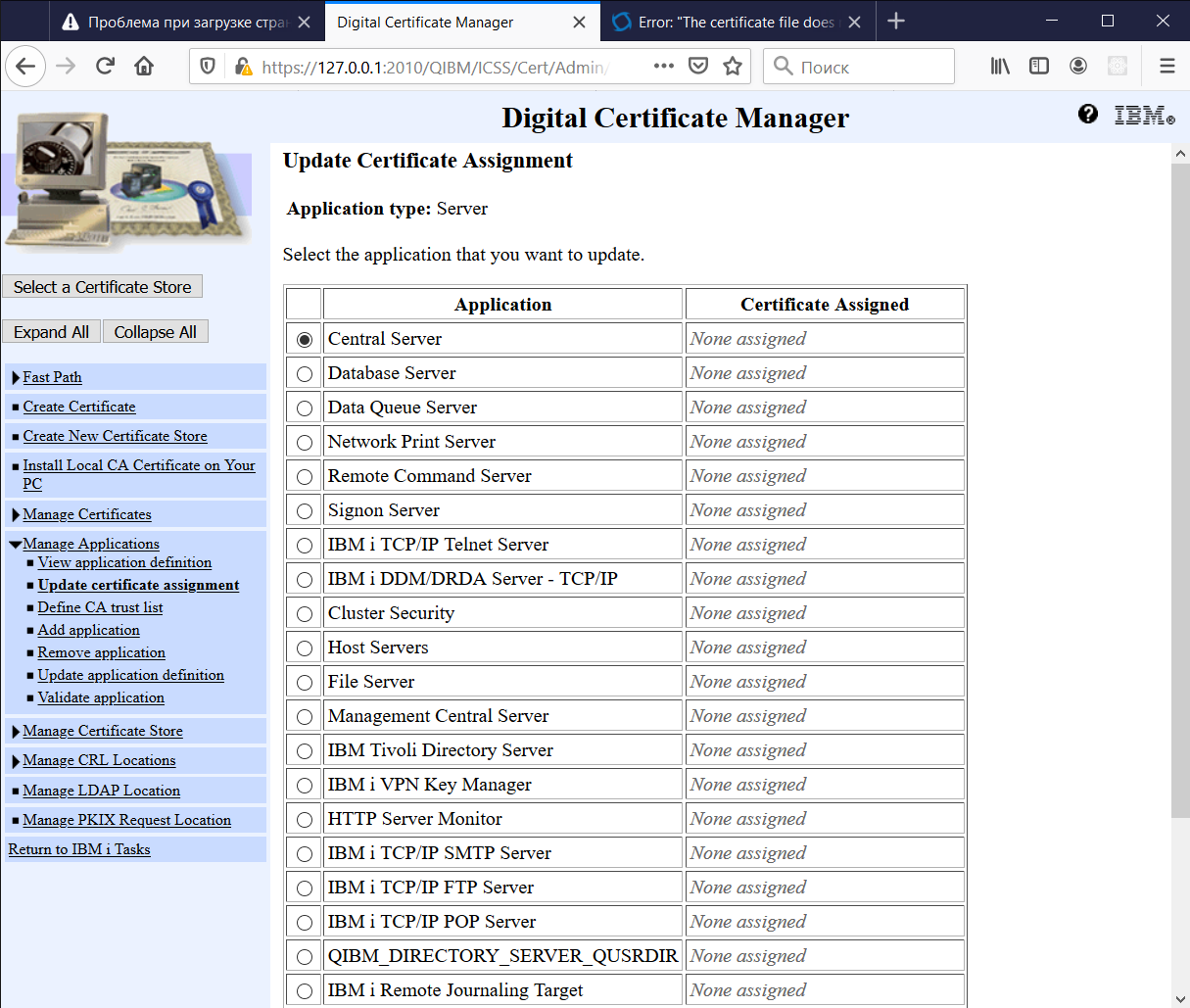Bookmark this page with the star
1190x1008 pixels.
pyautogui.click(x=733, y=66)
